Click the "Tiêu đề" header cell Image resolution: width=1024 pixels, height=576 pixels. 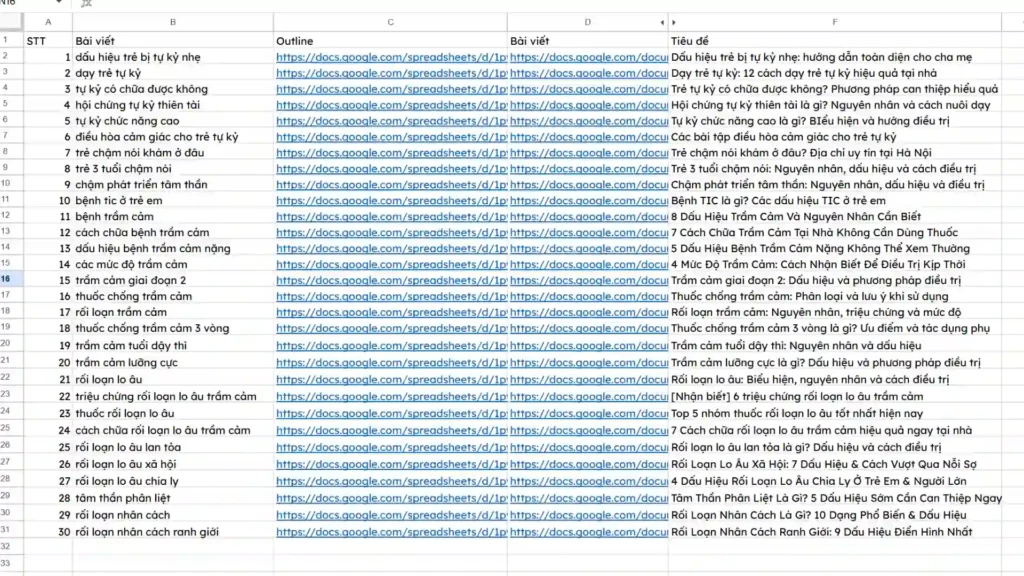coord(835,41)
